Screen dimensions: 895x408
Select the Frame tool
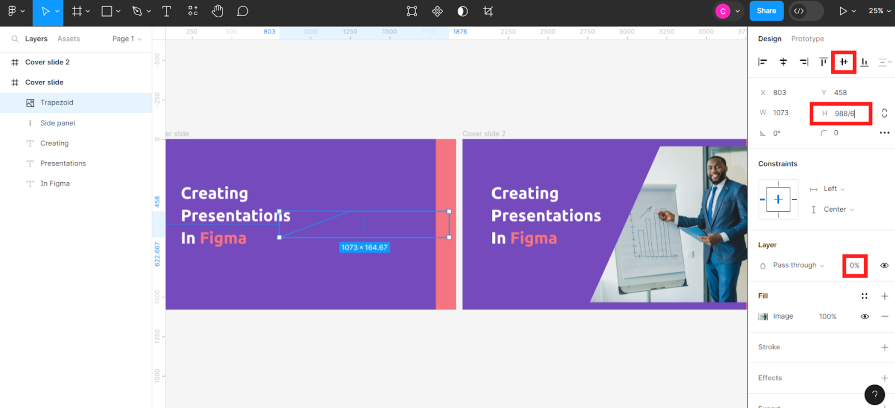point(78,11)
